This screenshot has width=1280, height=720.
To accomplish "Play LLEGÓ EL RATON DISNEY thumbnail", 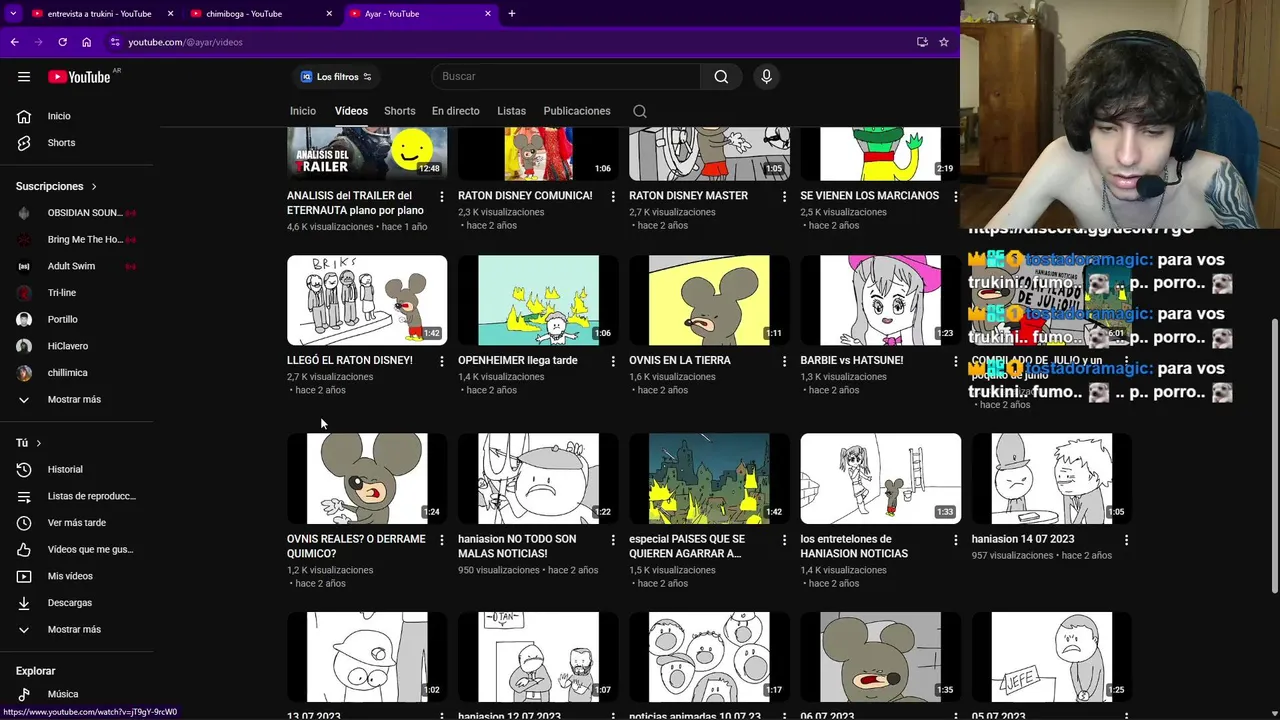I will pyautogui.click(x=367, y=300).
